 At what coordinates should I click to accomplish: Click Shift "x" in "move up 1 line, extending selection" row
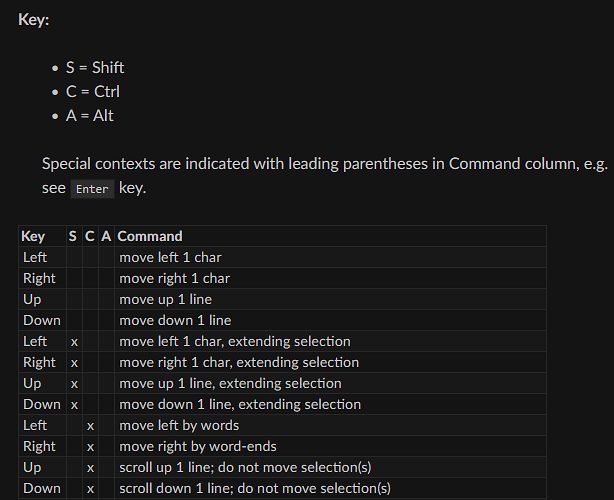[74, 383]
